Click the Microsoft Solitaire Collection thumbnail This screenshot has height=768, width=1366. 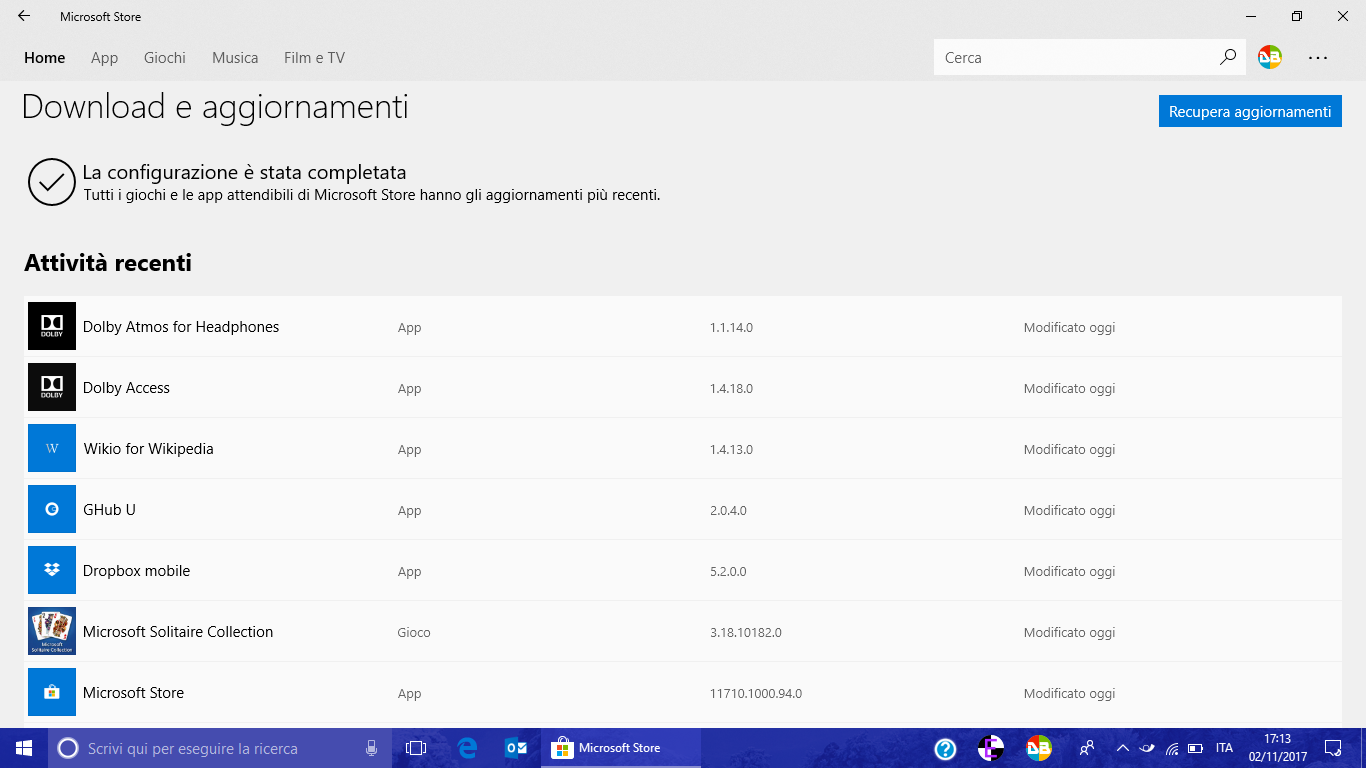point(52,631)
